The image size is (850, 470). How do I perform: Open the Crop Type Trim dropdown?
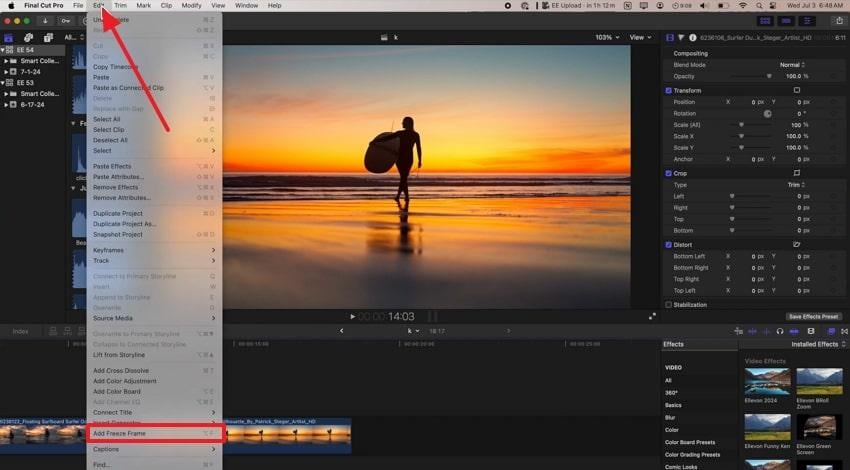tap(796, 185)
